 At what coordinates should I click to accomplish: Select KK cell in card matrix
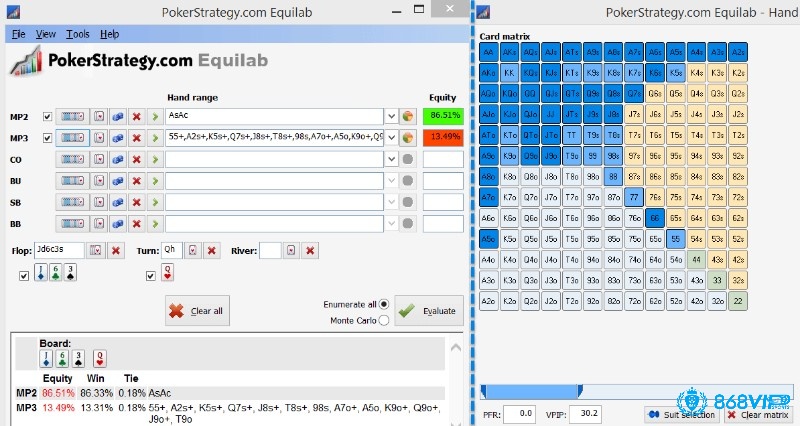[509, 73]
